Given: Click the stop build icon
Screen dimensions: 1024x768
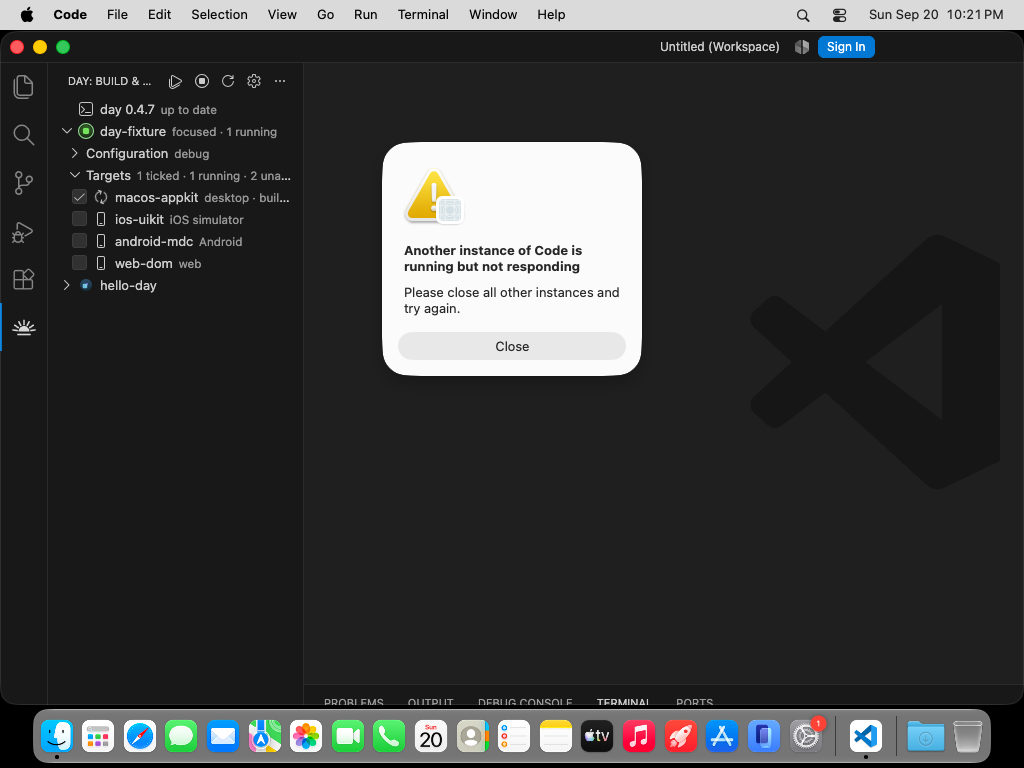Looking at the screenshot, I should point(202,81).
